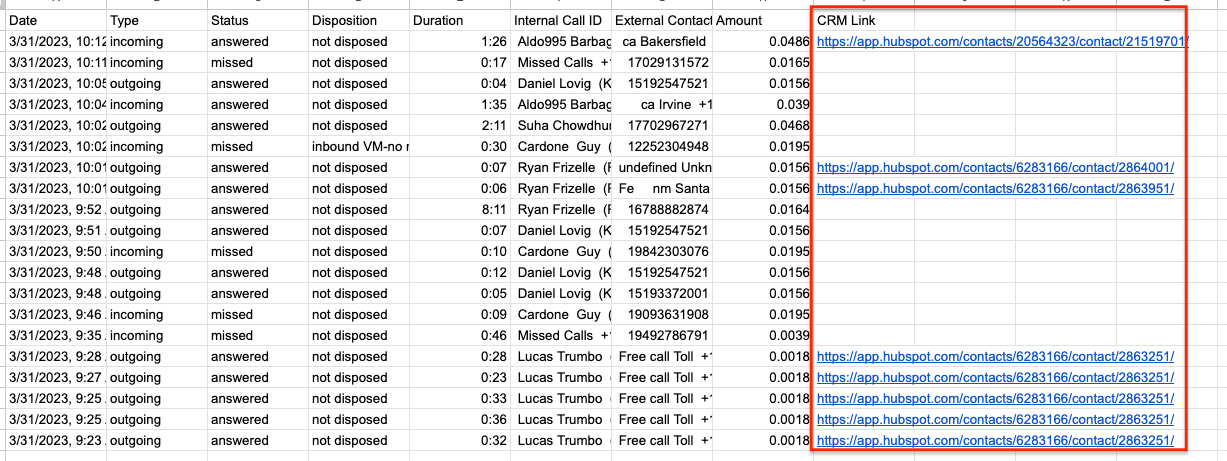Select the Amount header cell
1227x461 pixels.
pos(763,21)
